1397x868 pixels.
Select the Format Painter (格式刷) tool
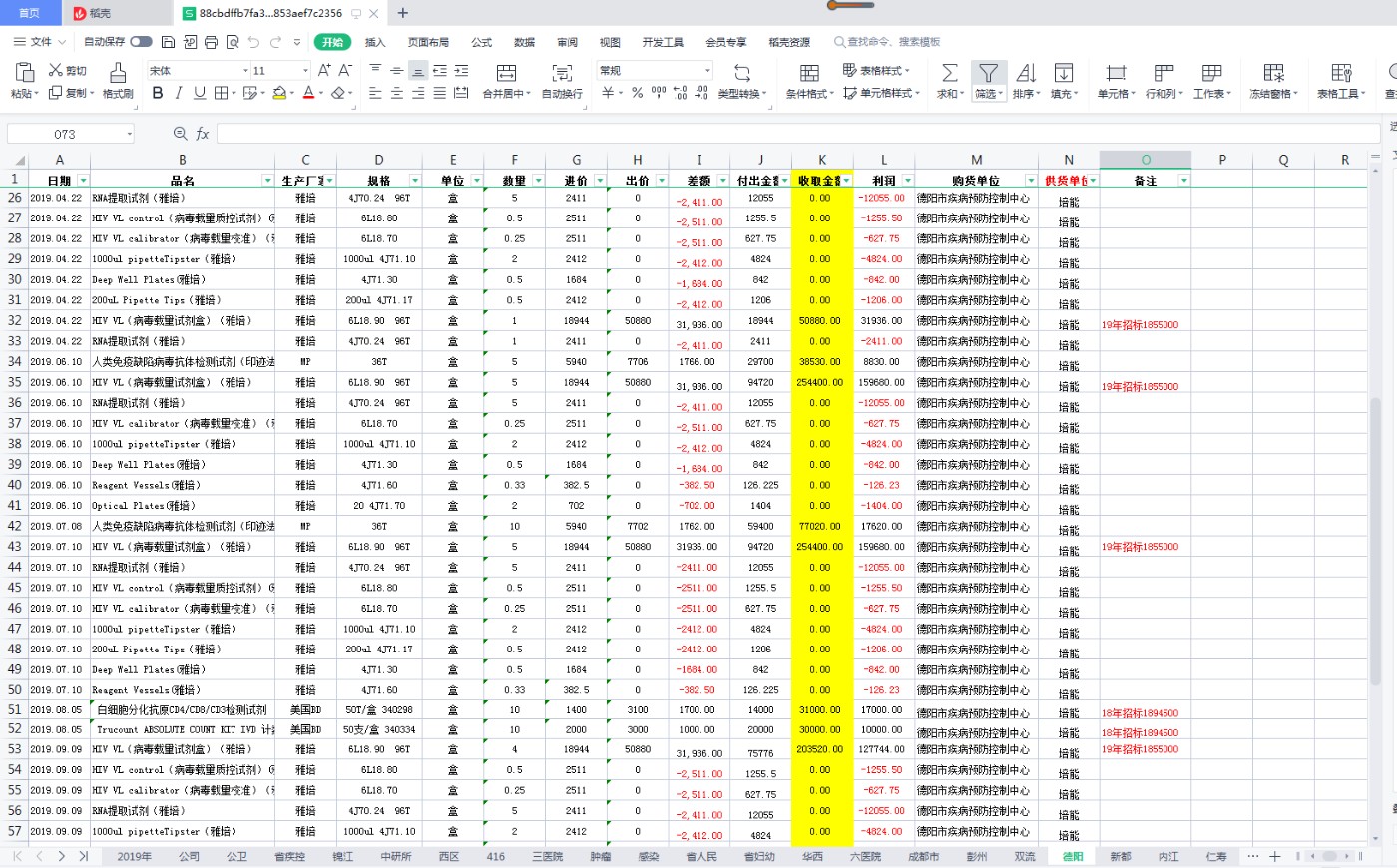tap(118, 72)
